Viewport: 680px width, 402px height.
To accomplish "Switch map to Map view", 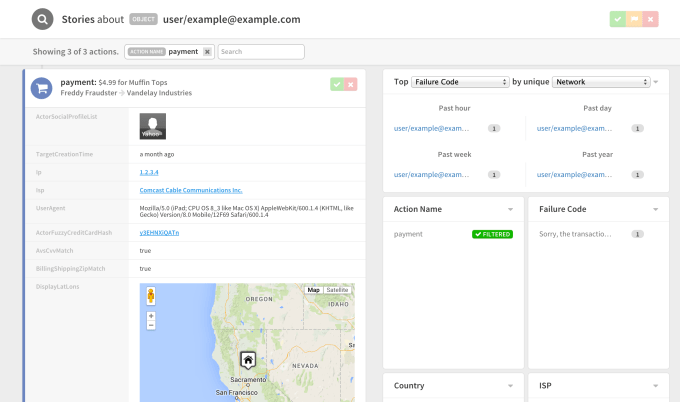I will tap(314, 290).
